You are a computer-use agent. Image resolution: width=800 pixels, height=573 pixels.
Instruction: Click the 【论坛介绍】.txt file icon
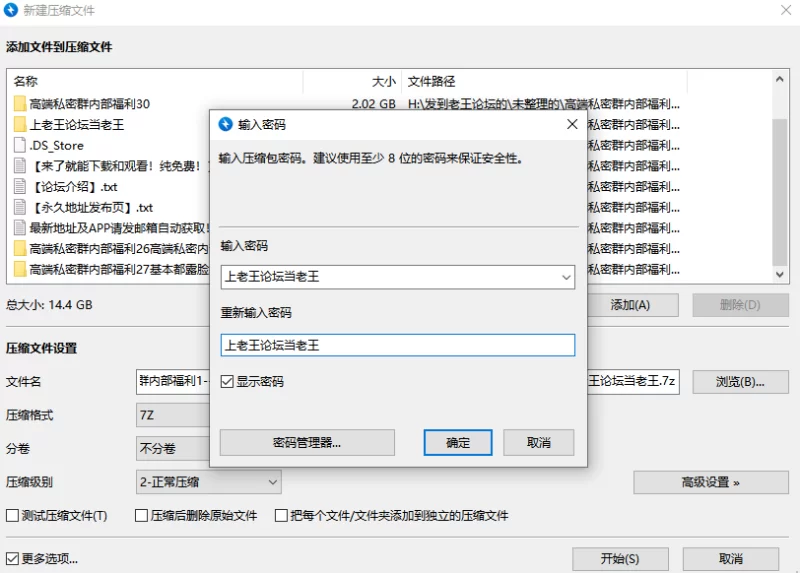[x=20, y=187]
